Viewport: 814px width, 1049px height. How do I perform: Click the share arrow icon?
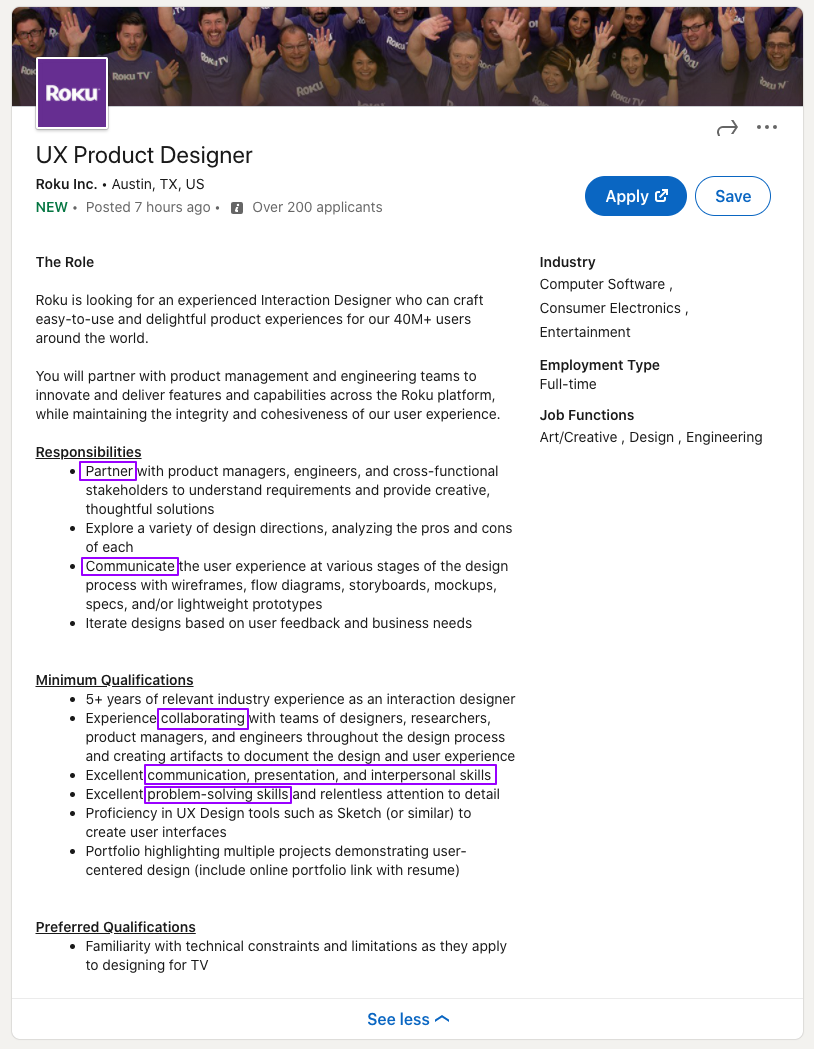tap(727, 128)
